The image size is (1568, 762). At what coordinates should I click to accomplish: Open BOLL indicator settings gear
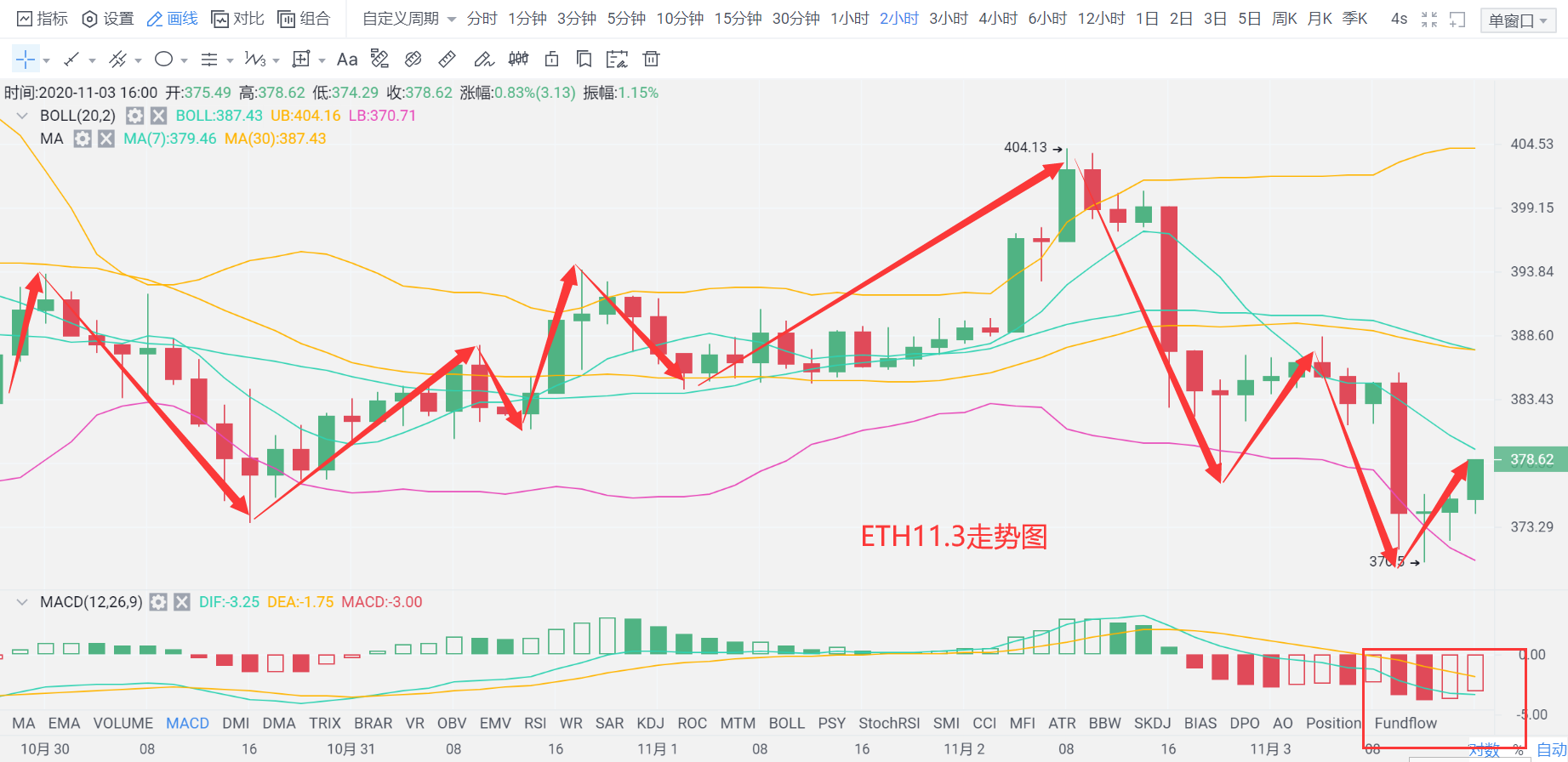coord(134,116)
